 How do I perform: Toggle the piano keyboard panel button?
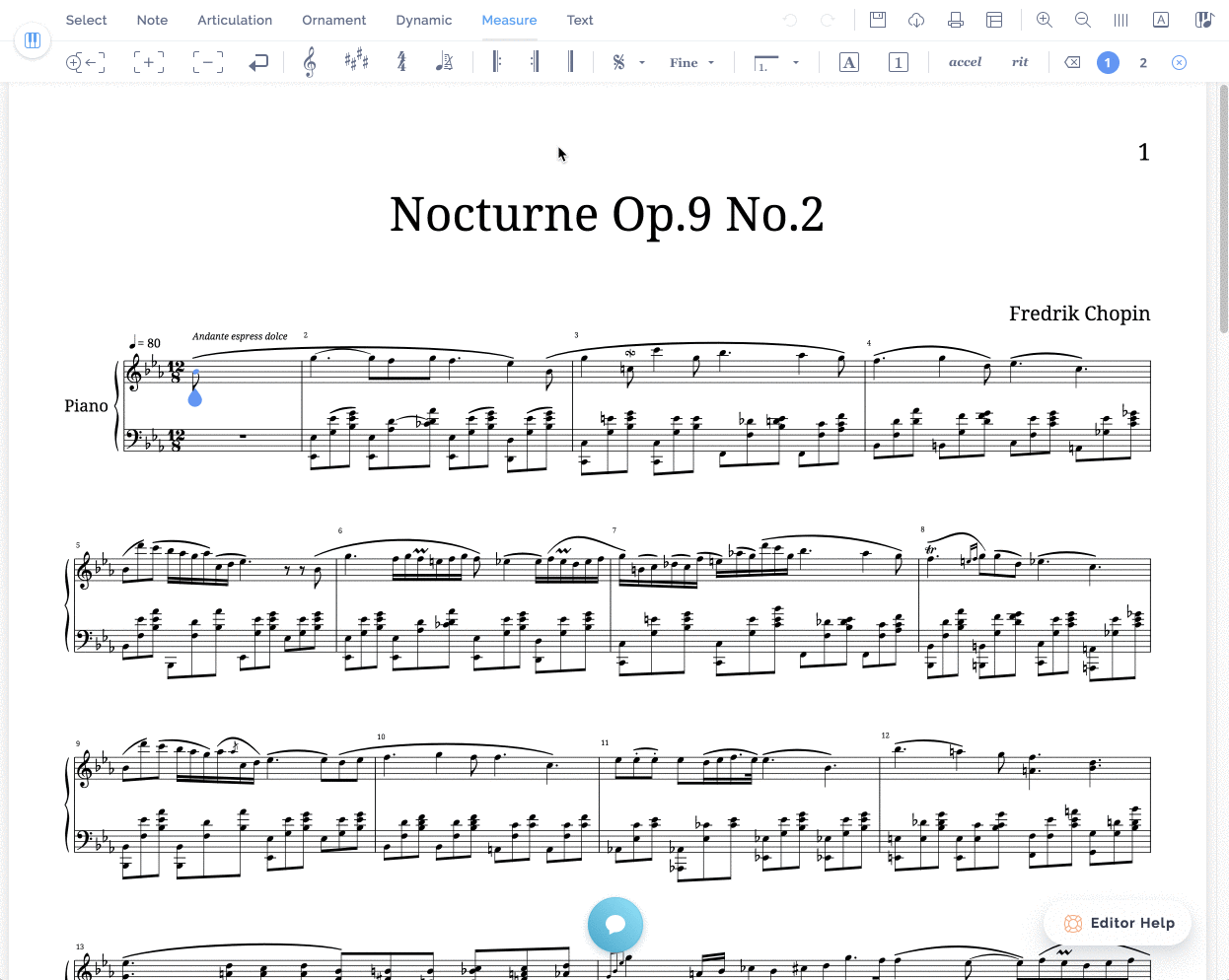click(x=33, y=40)
